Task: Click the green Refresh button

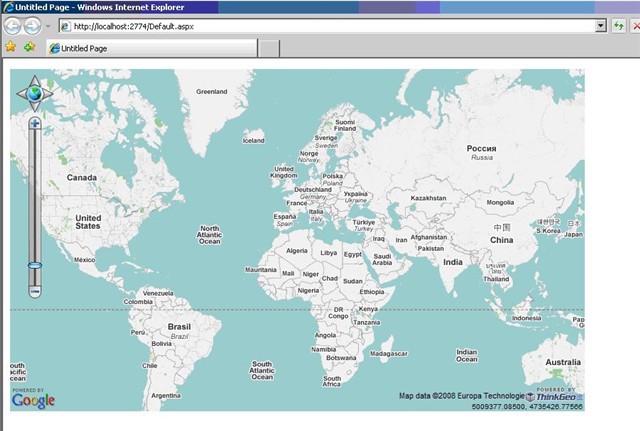Action: coord(619,26)
